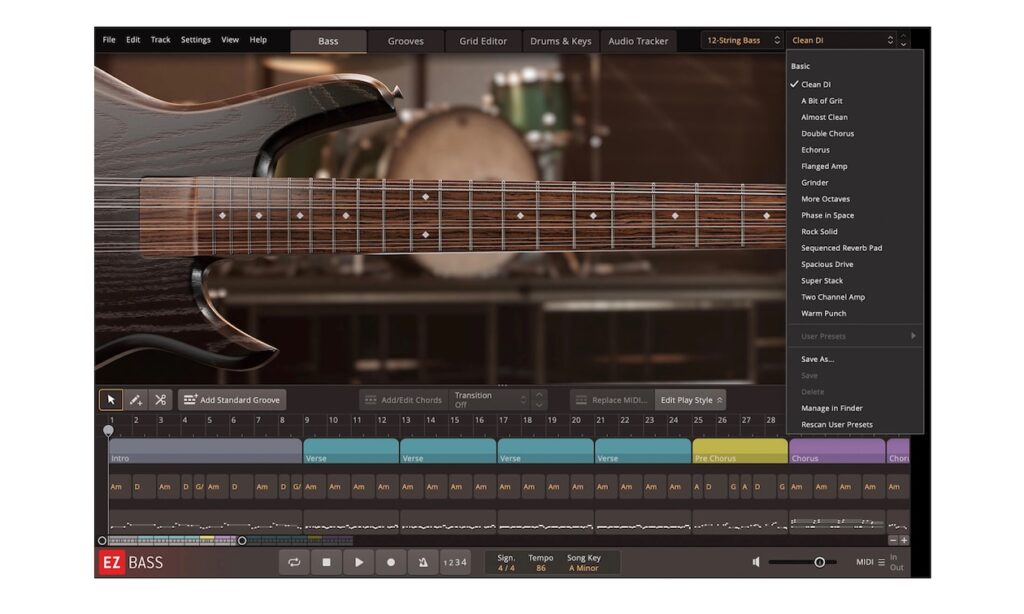
Task: Open the Transition Off dropdown
Action: 490,400
